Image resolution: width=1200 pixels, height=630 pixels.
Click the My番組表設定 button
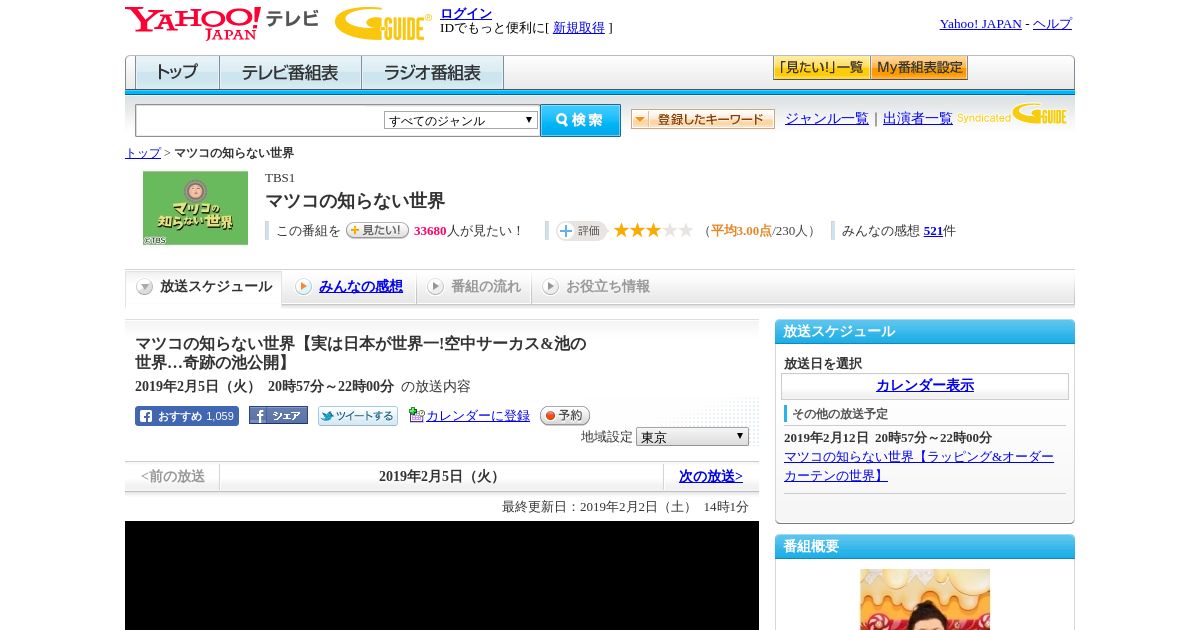(x=919, y=68)
